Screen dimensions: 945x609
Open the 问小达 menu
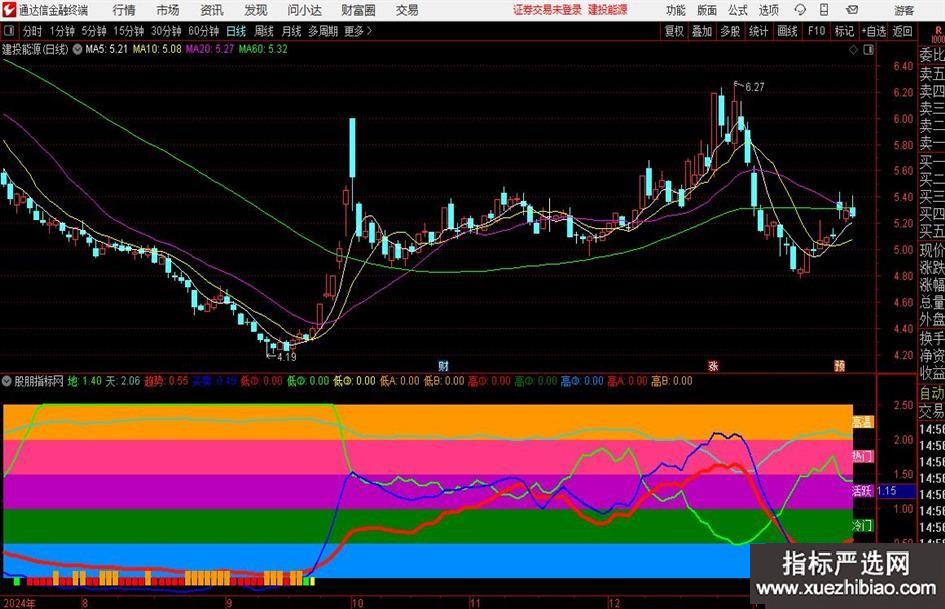click(x=304, y=10)
